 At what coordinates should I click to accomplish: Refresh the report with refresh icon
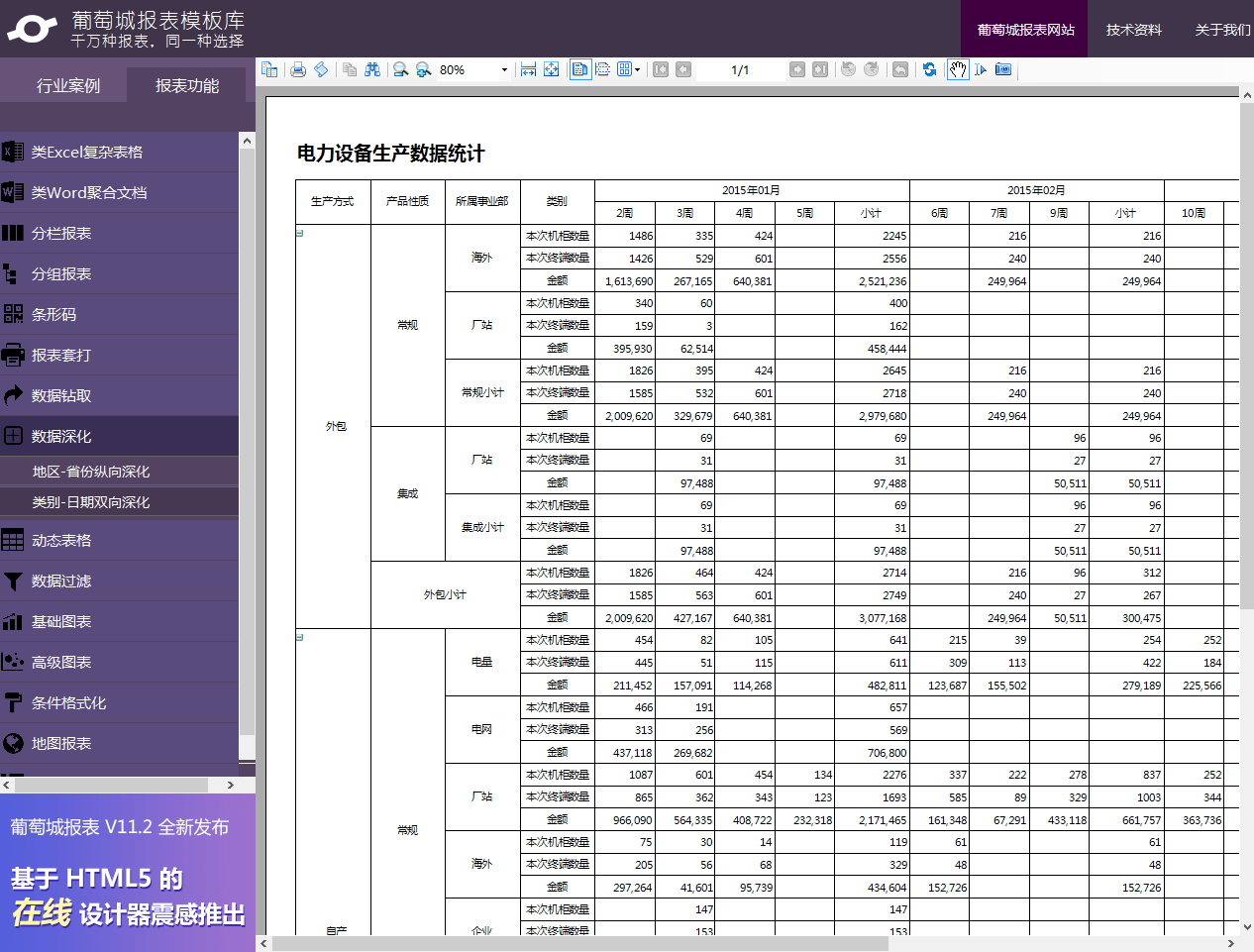point(929,69)
